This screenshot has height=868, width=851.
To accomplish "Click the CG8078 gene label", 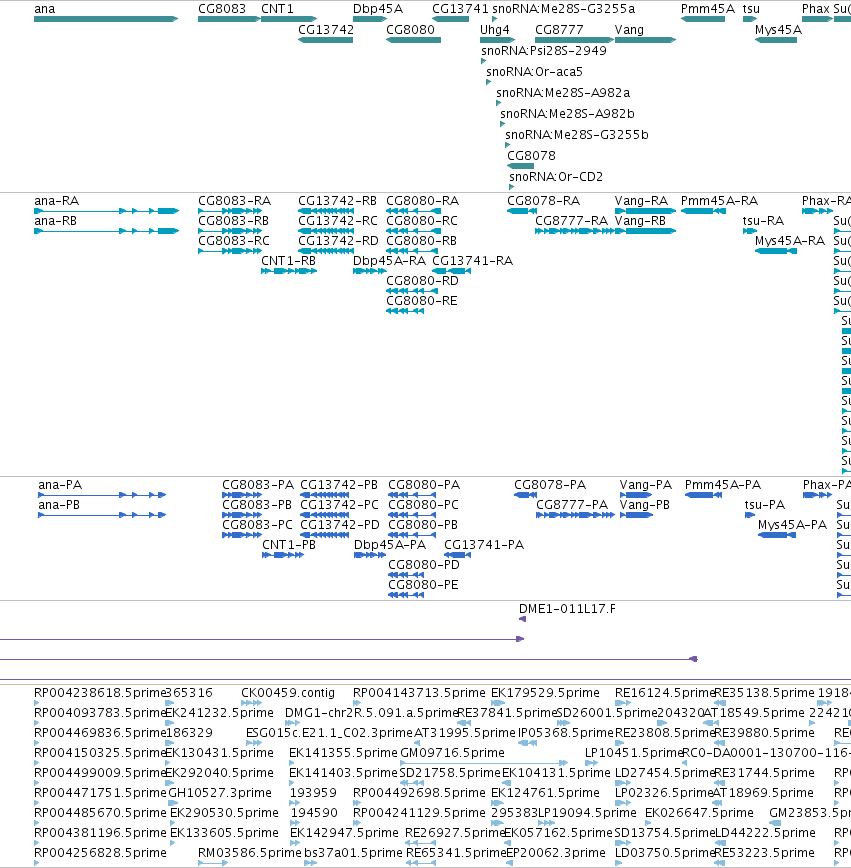I will pyautogui.click(x=531, y=156).
